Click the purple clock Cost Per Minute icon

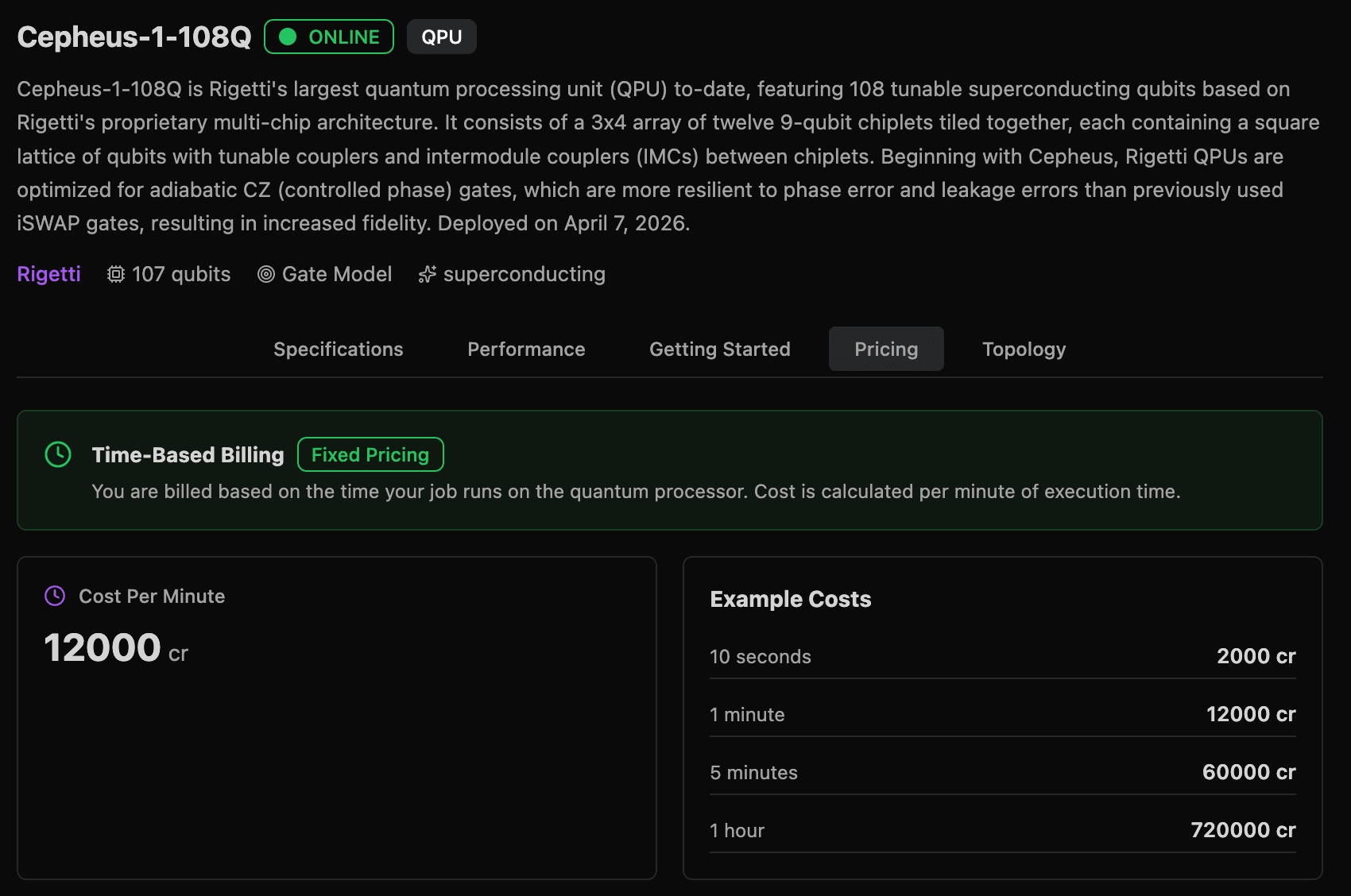[55, 596]
